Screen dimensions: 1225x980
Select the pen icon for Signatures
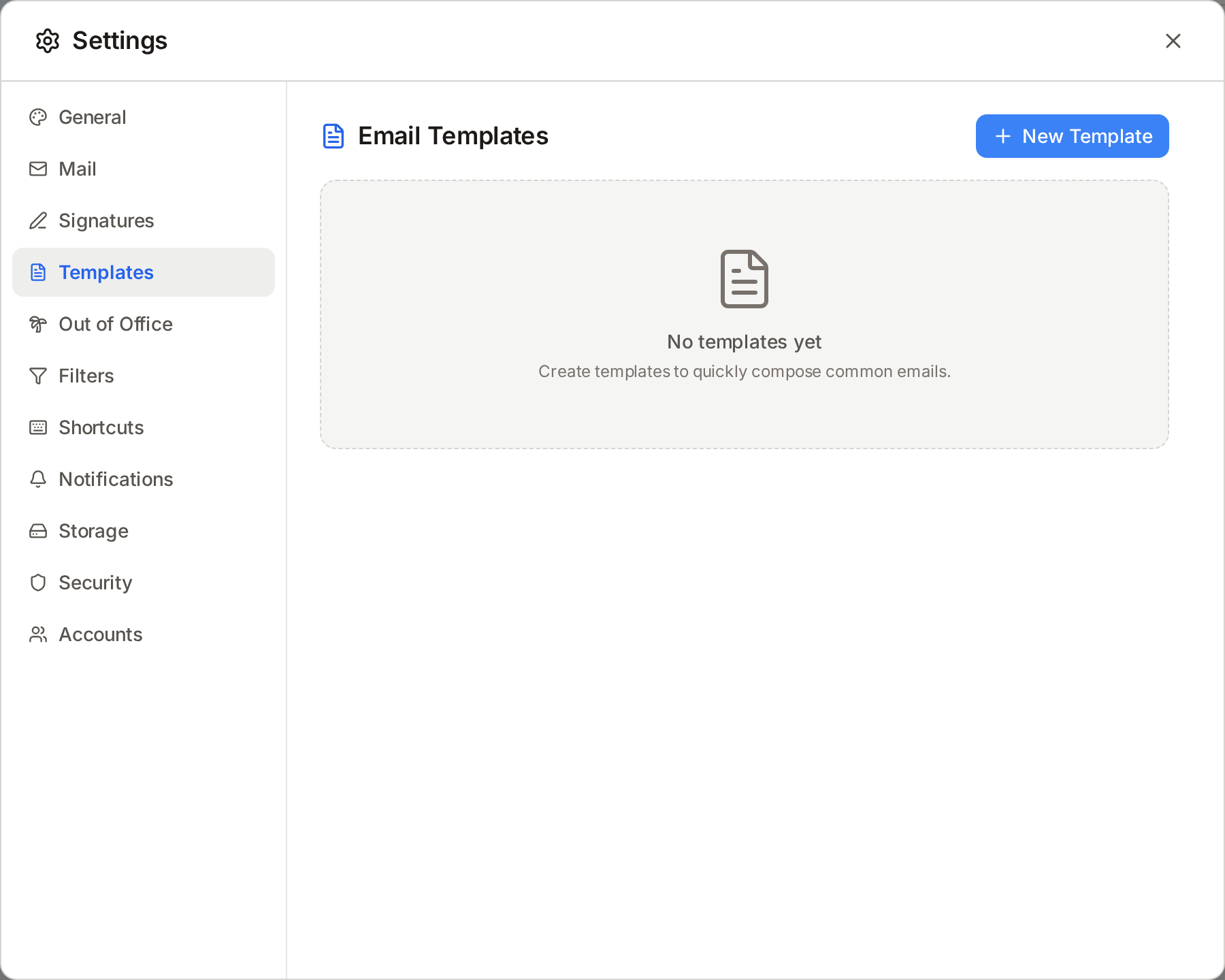[38, 220]
